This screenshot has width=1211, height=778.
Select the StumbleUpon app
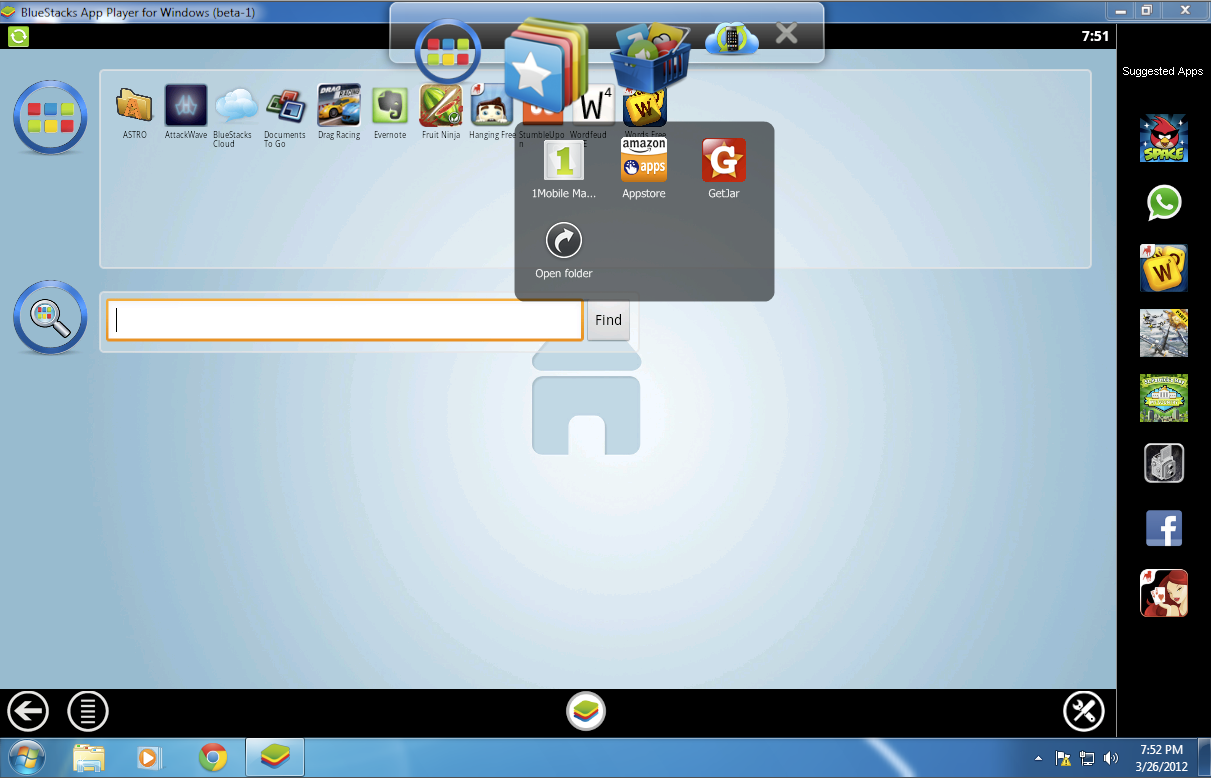540,105
